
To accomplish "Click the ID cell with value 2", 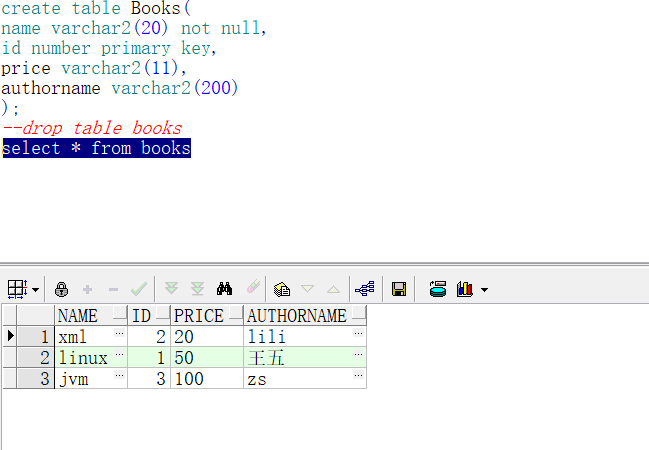I will [149, 337].
